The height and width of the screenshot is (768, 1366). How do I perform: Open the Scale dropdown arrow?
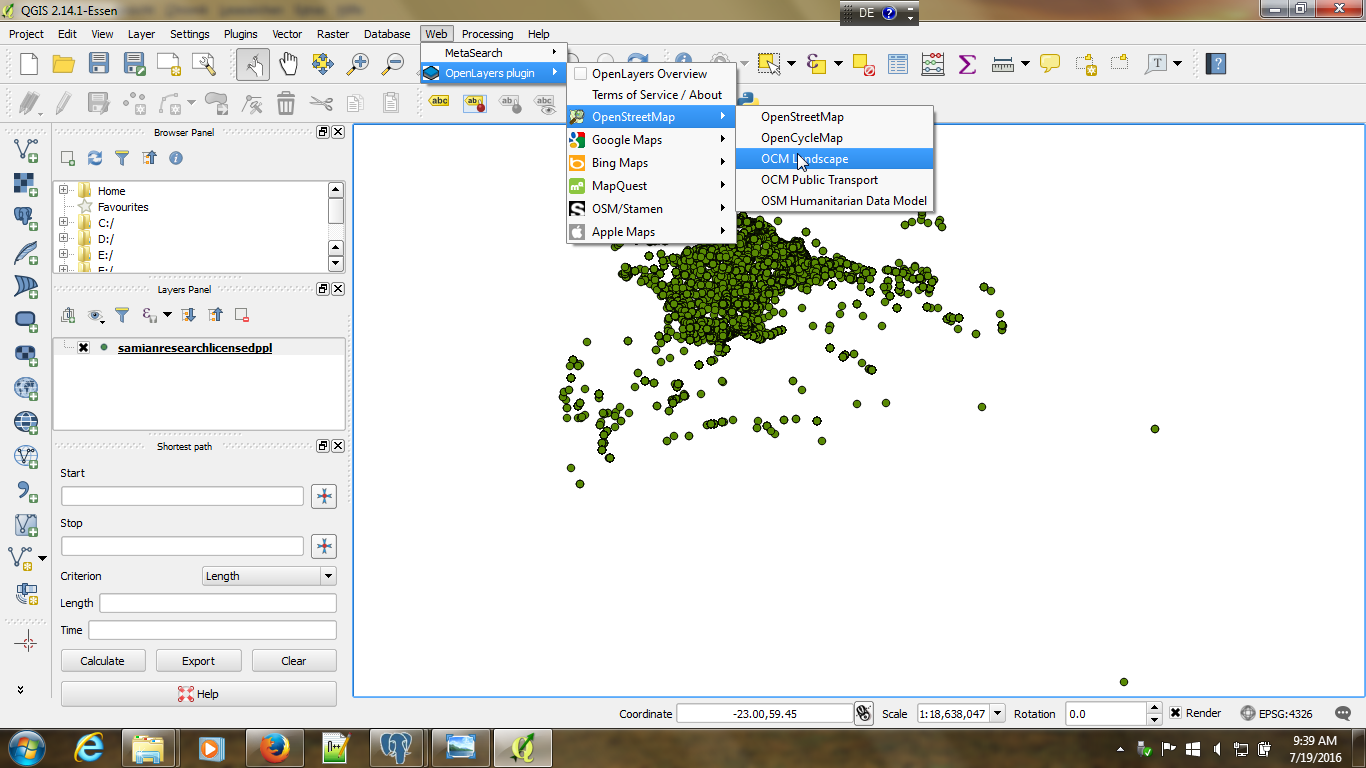point(997,713)
